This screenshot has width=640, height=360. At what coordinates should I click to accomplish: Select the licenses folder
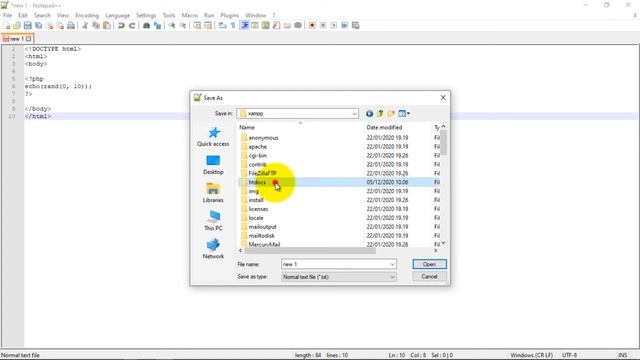(x=258, y=209)
